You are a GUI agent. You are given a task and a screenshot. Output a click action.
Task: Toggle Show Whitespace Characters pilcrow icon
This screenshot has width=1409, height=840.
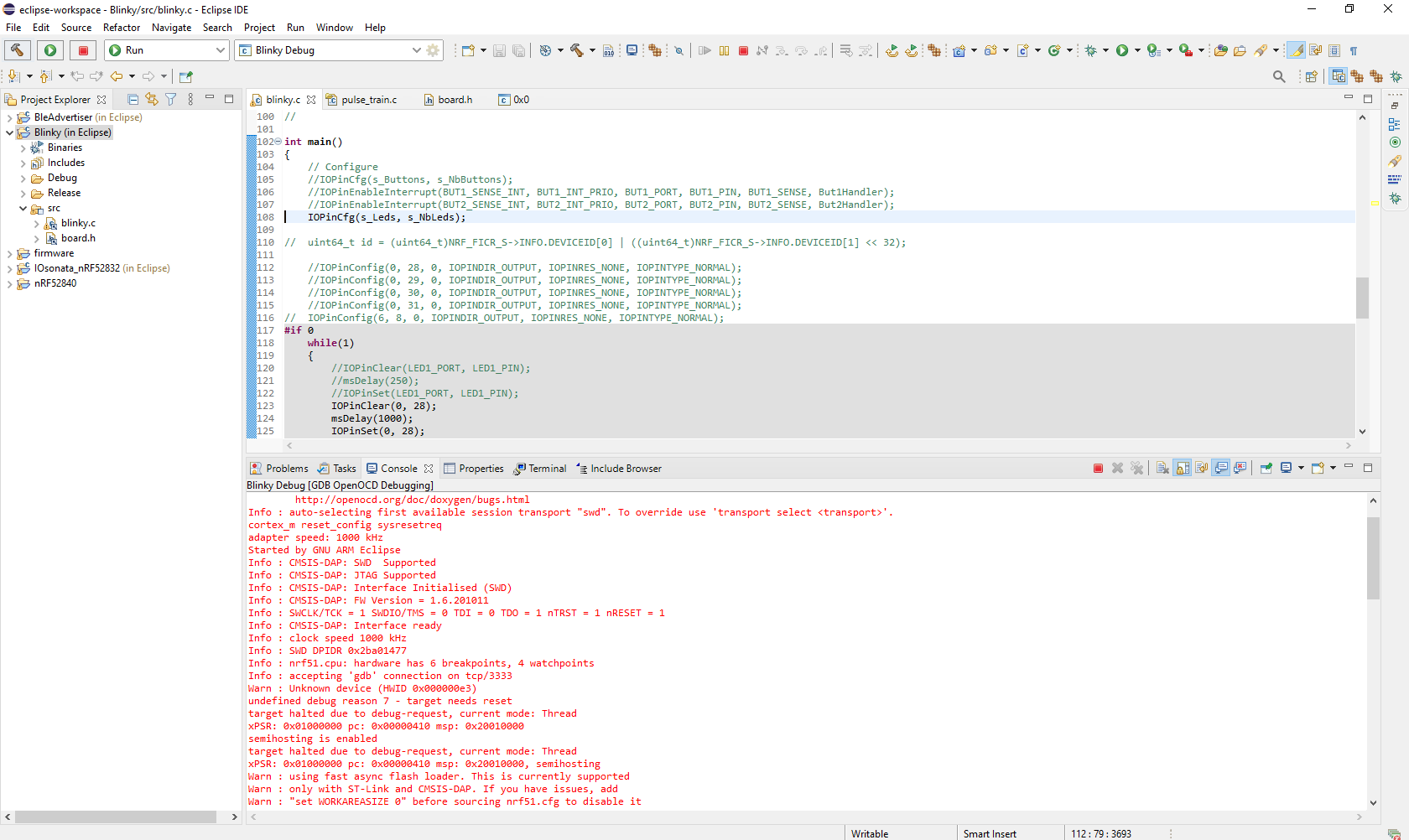click(x=1354, y=50)
